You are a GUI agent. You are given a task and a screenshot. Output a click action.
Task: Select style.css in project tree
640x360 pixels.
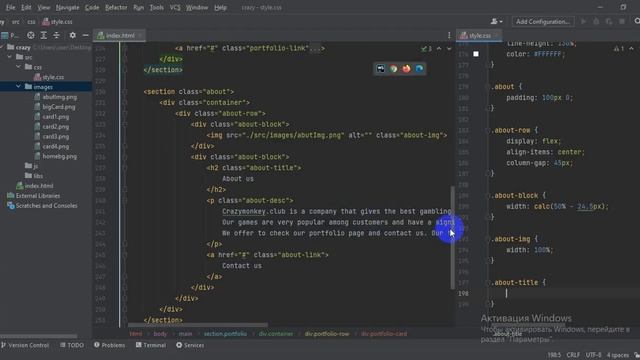[x=49, y=77]
